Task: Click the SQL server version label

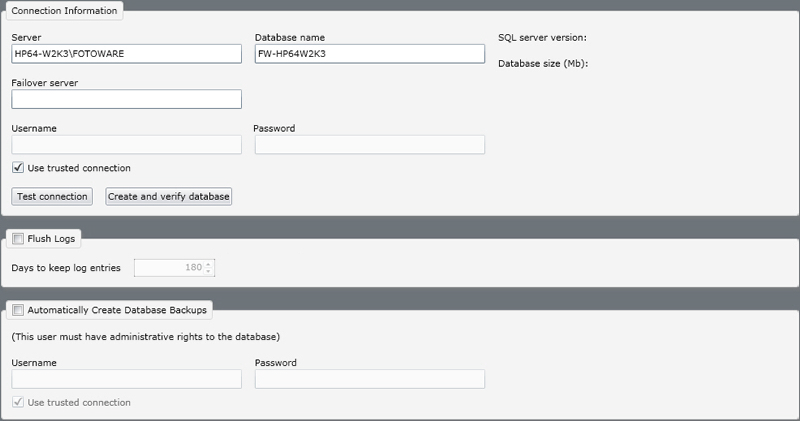Action: coord(541,38)
